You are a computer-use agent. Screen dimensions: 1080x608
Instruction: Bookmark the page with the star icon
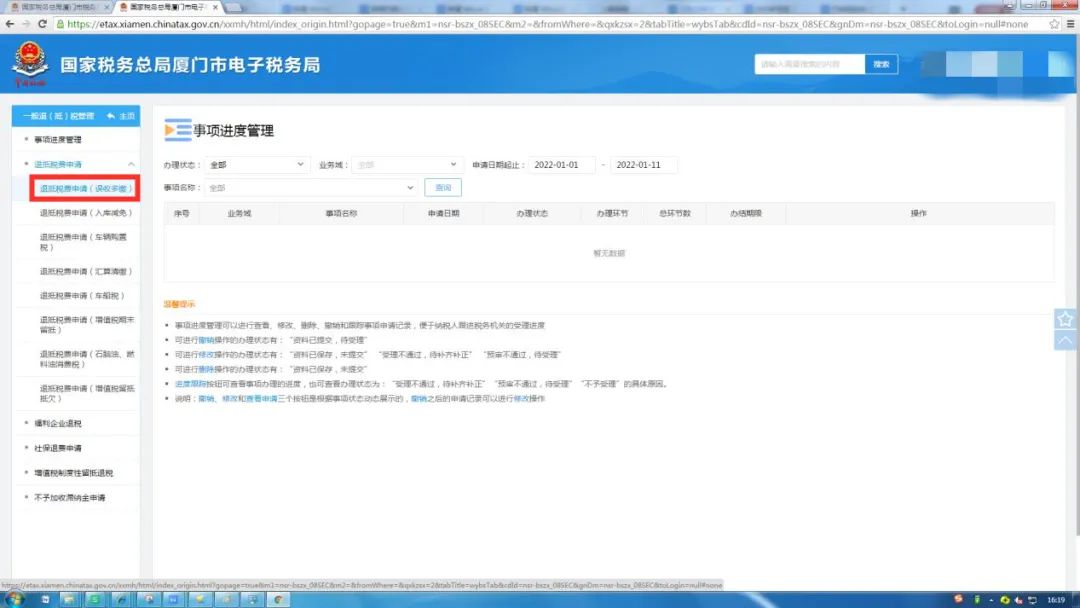point(1054,23)
